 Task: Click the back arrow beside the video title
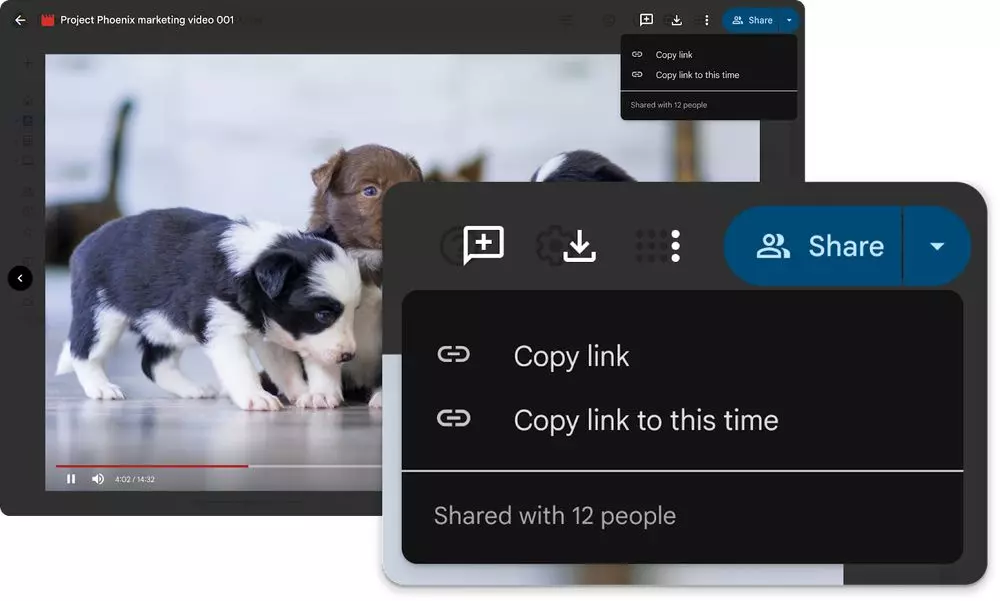coord(20,20)
